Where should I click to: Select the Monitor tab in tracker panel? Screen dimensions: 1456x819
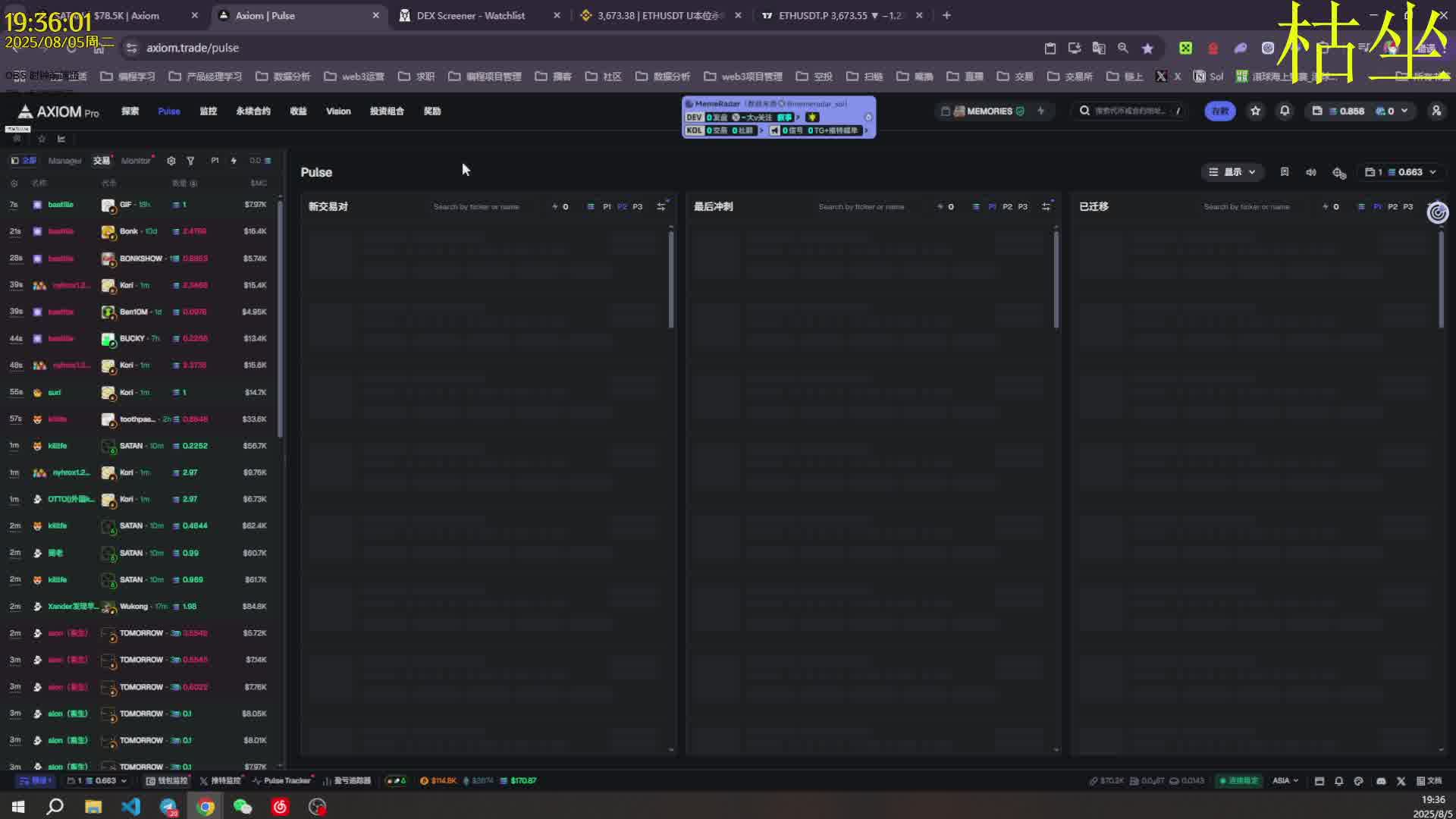[136, 161]
